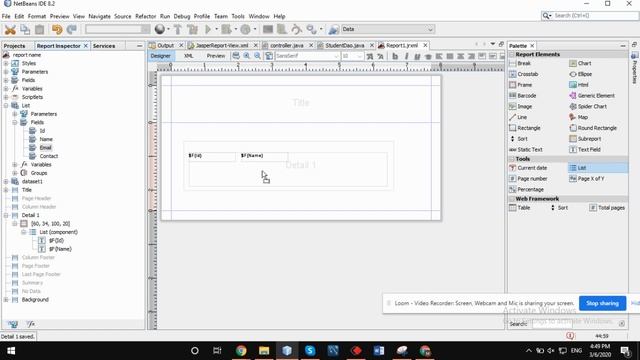This screenshot has height=360, width=640.
Task: Collapse the Detail 1 band node
Action: tap(6, 215)
